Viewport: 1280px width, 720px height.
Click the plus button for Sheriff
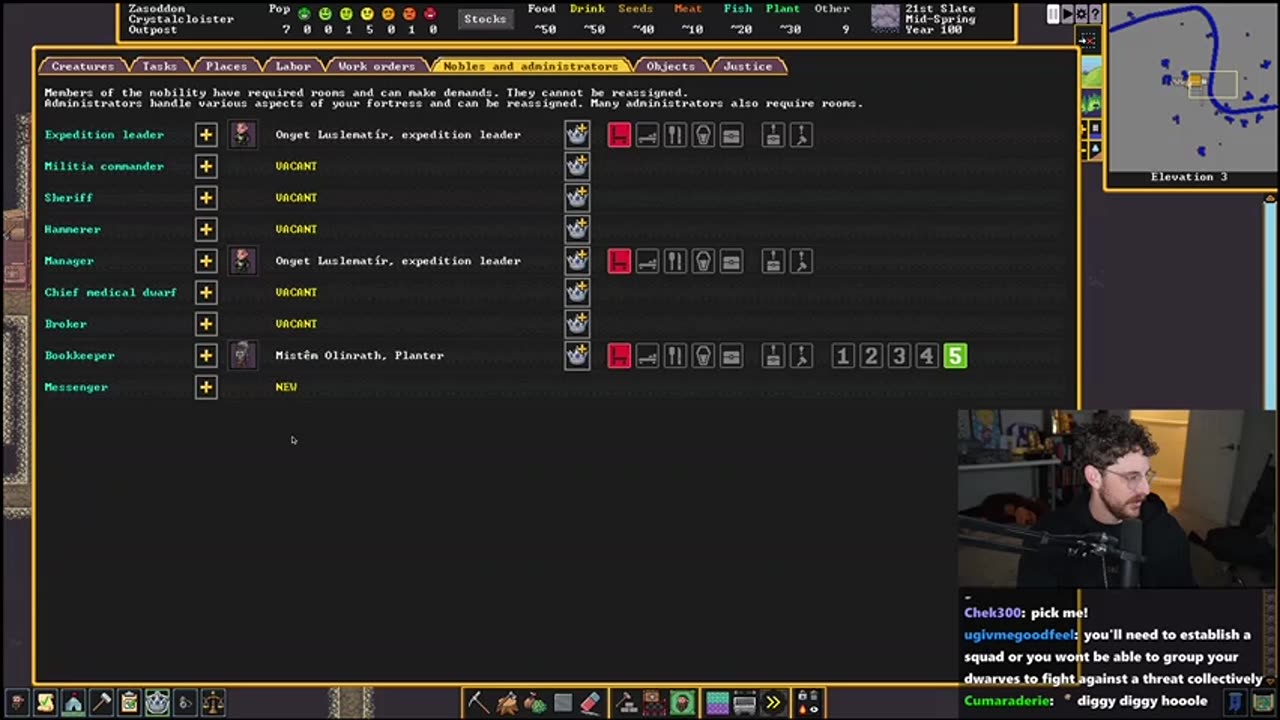[206, 198]
